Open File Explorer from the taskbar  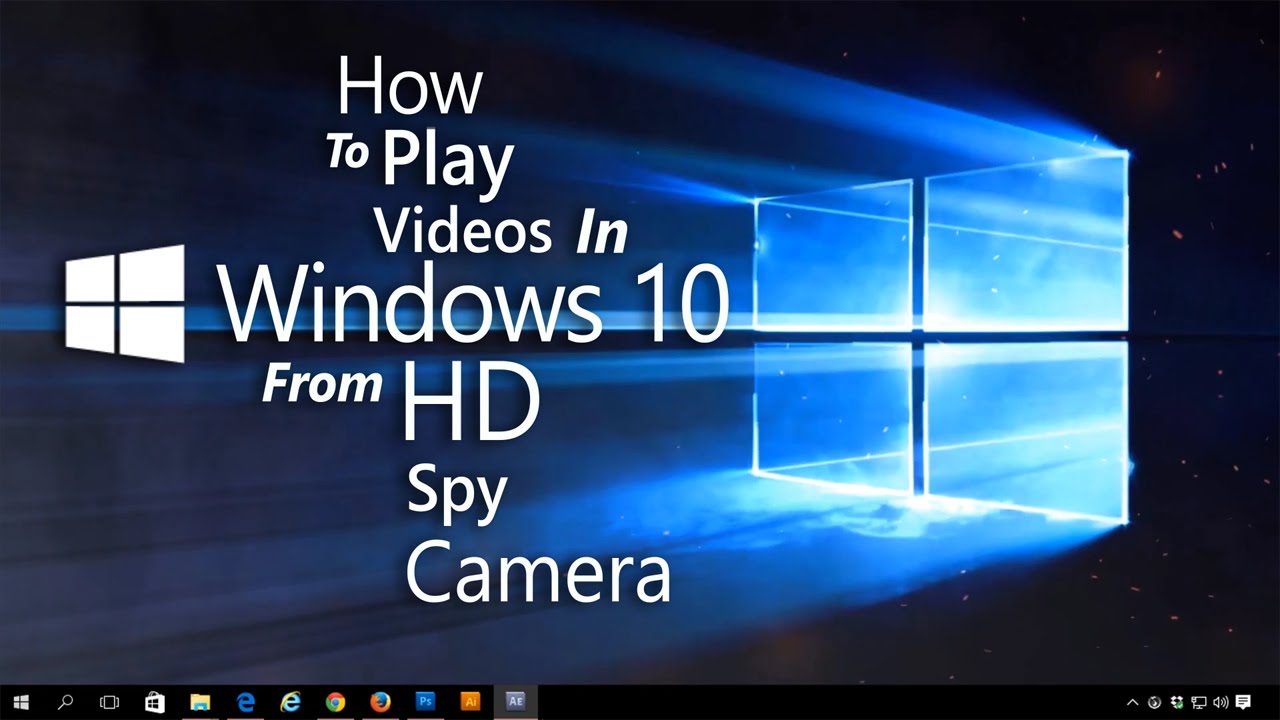[200, 702]
